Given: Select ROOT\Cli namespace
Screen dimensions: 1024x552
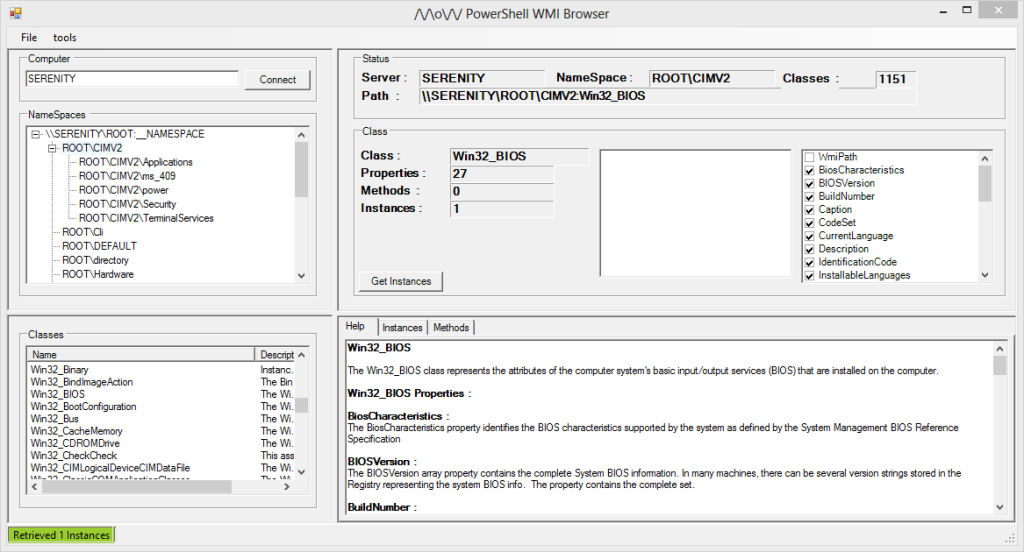Looking at the screenshot, I should (82, 232).
